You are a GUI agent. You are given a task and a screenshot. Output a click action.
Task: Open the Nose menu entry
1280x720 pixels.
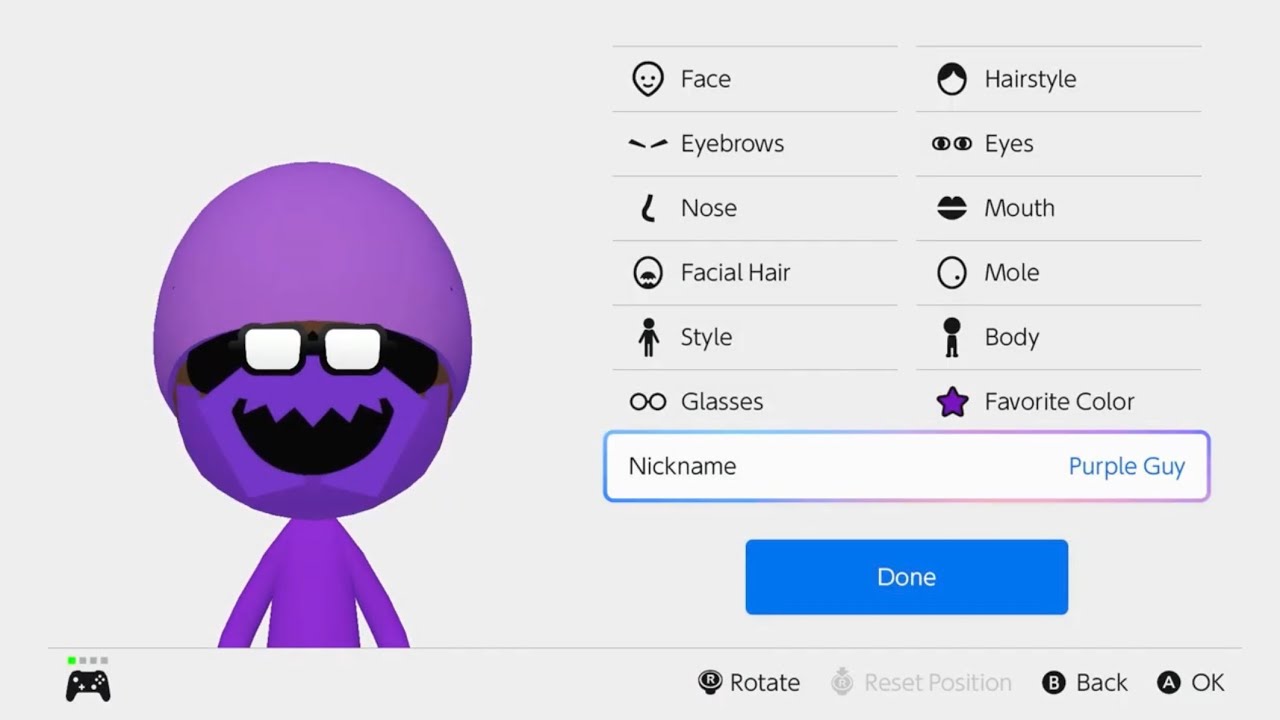click(x=755, y=208)
